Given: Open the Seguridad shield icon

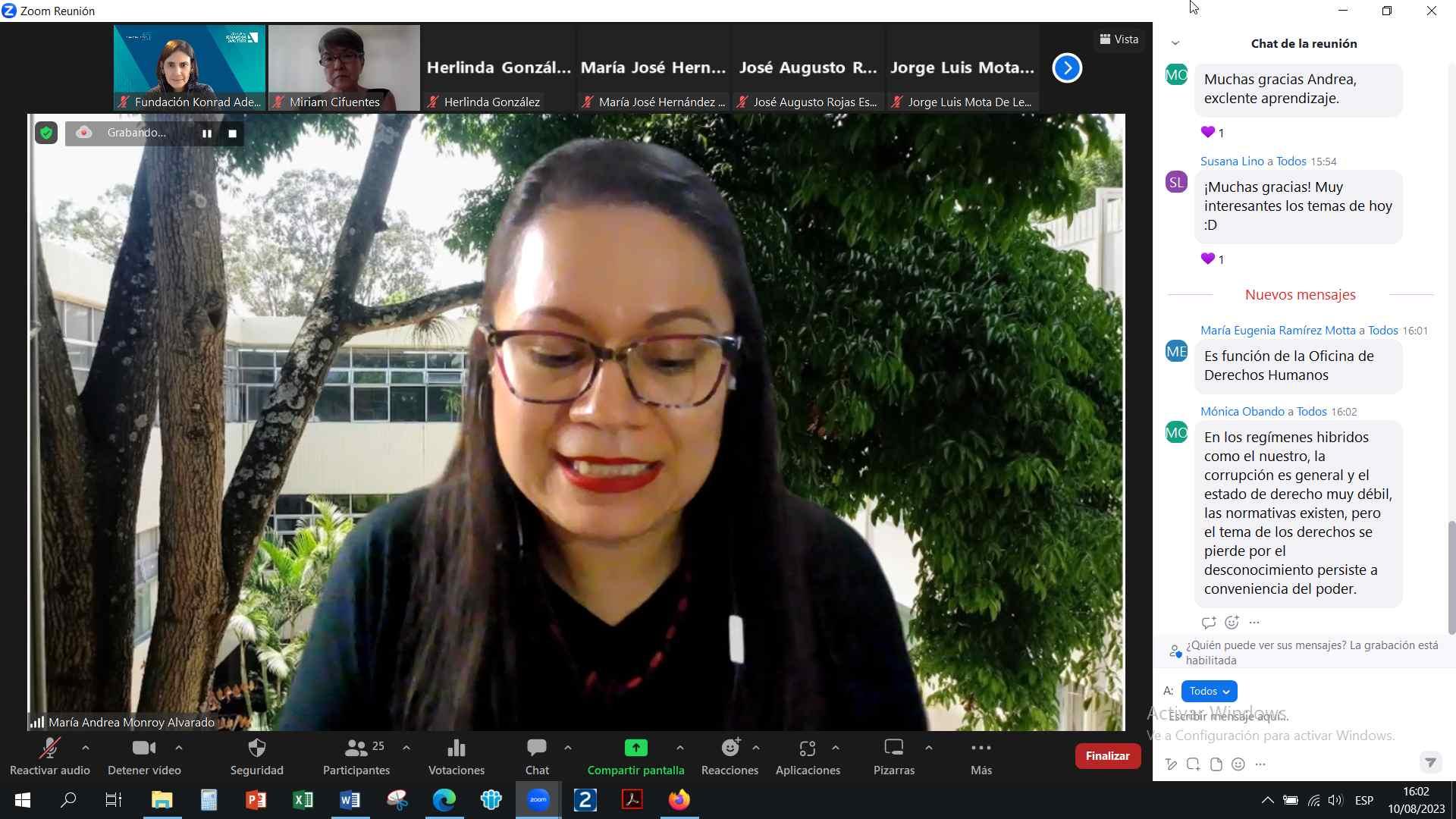Looking at the screenshot, I should 257,748.
